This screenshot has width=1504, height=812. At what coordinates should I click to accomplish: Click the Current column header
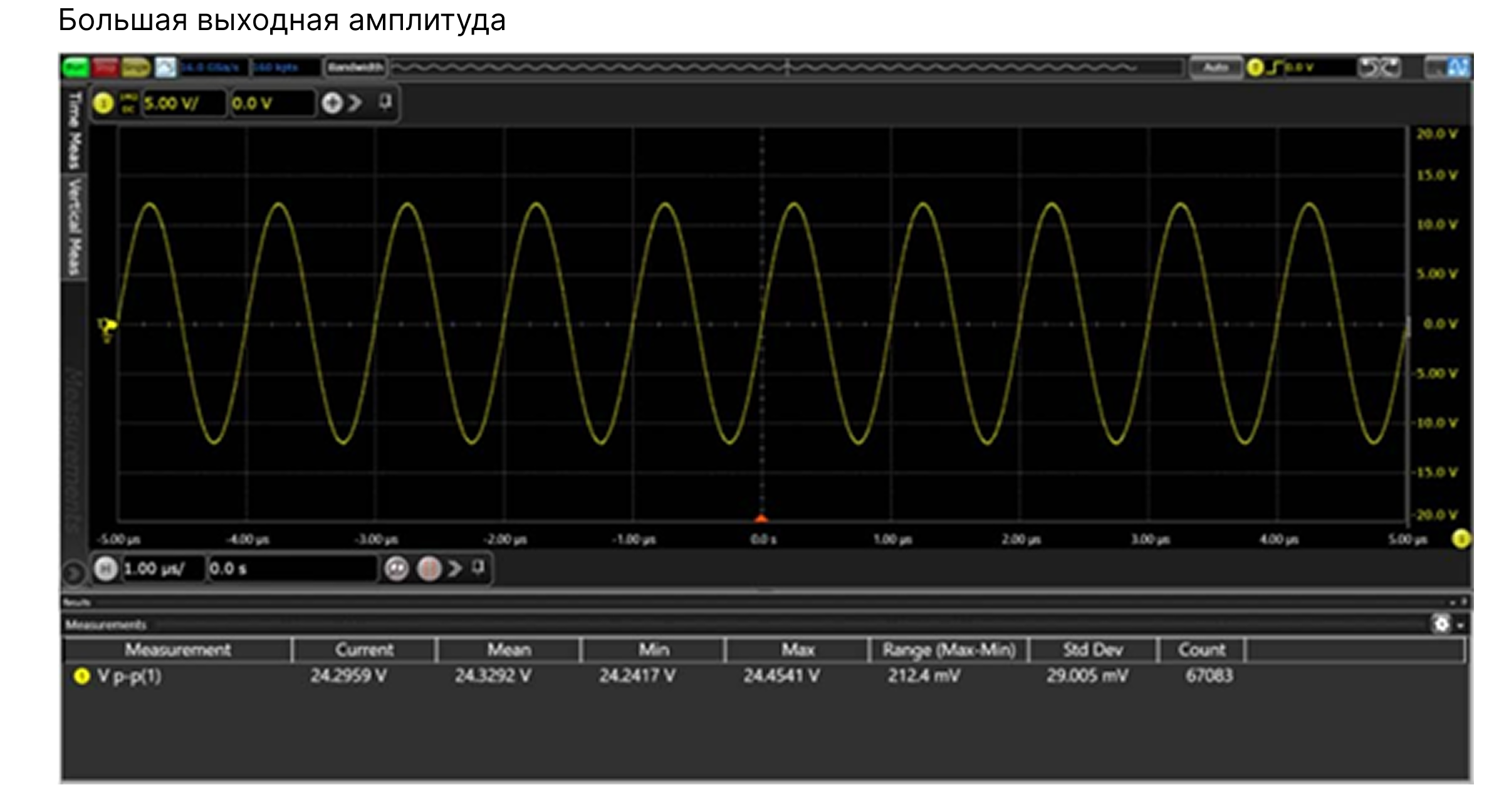[x=364, y=650]
